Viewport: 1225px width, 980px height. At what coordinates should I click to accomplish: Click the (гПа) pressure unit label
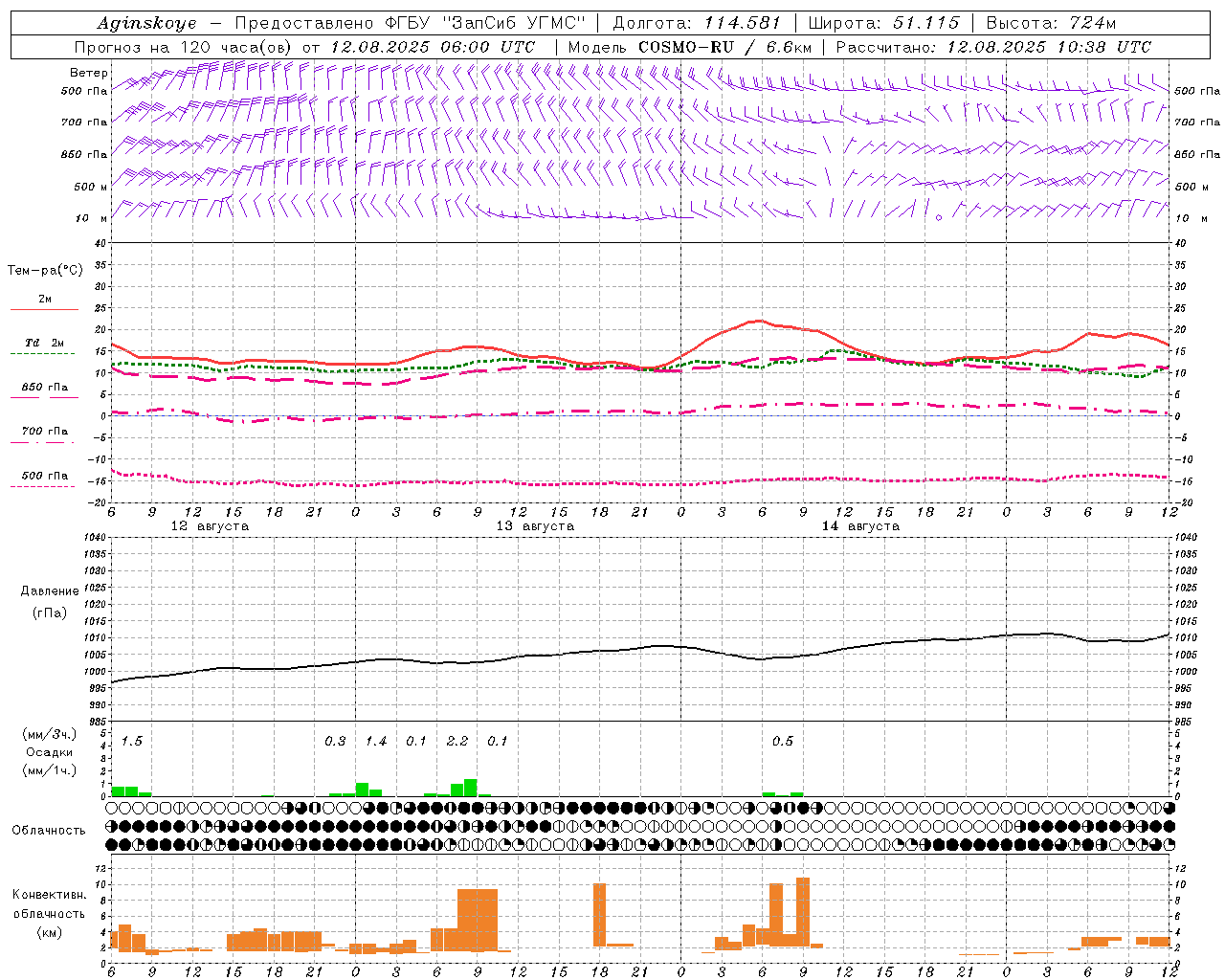click(x=50, y=612)
